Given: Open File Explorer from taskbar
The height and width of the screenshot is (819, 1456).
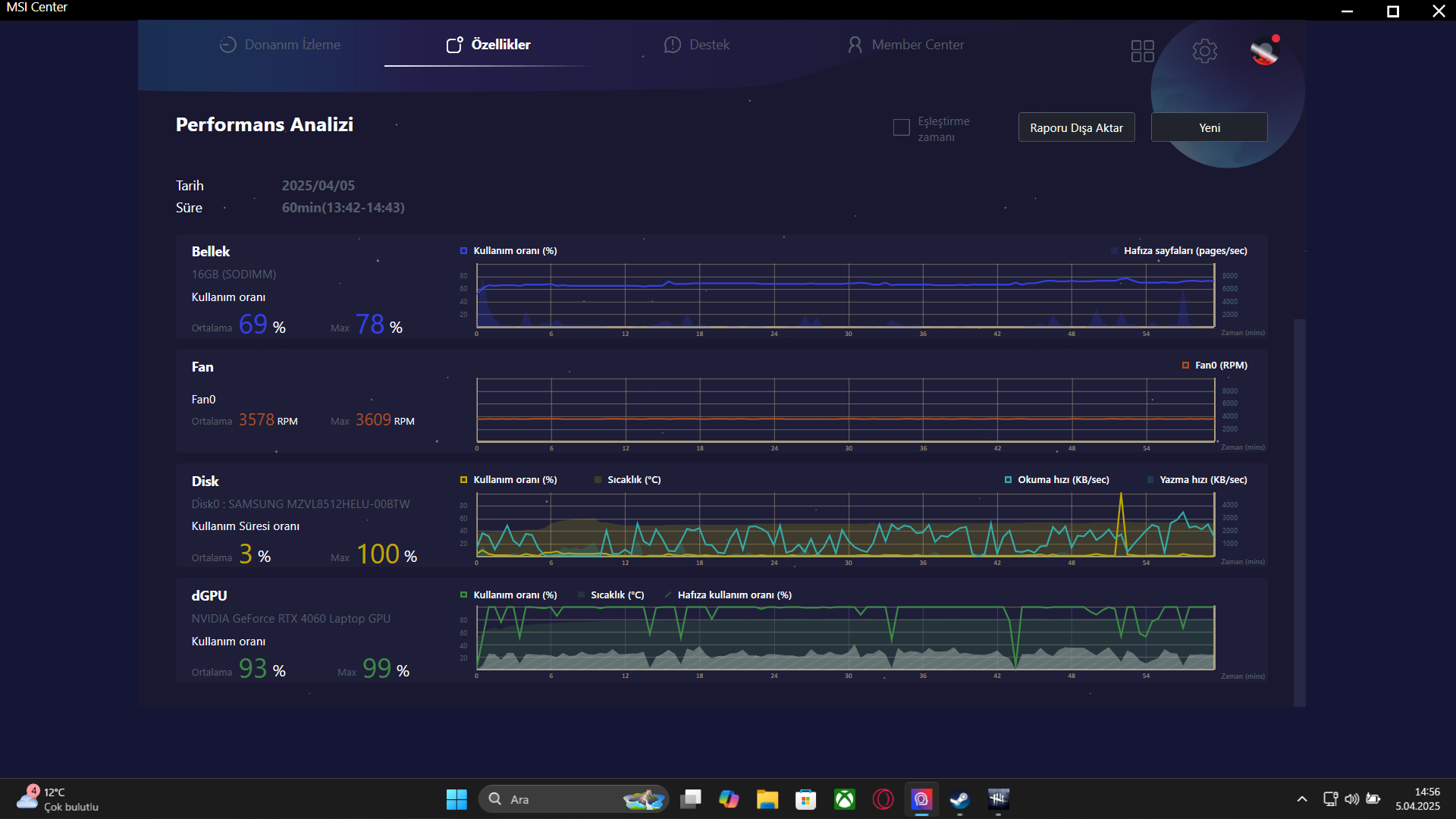Looking at the screenshot, I should coord(767,799).
